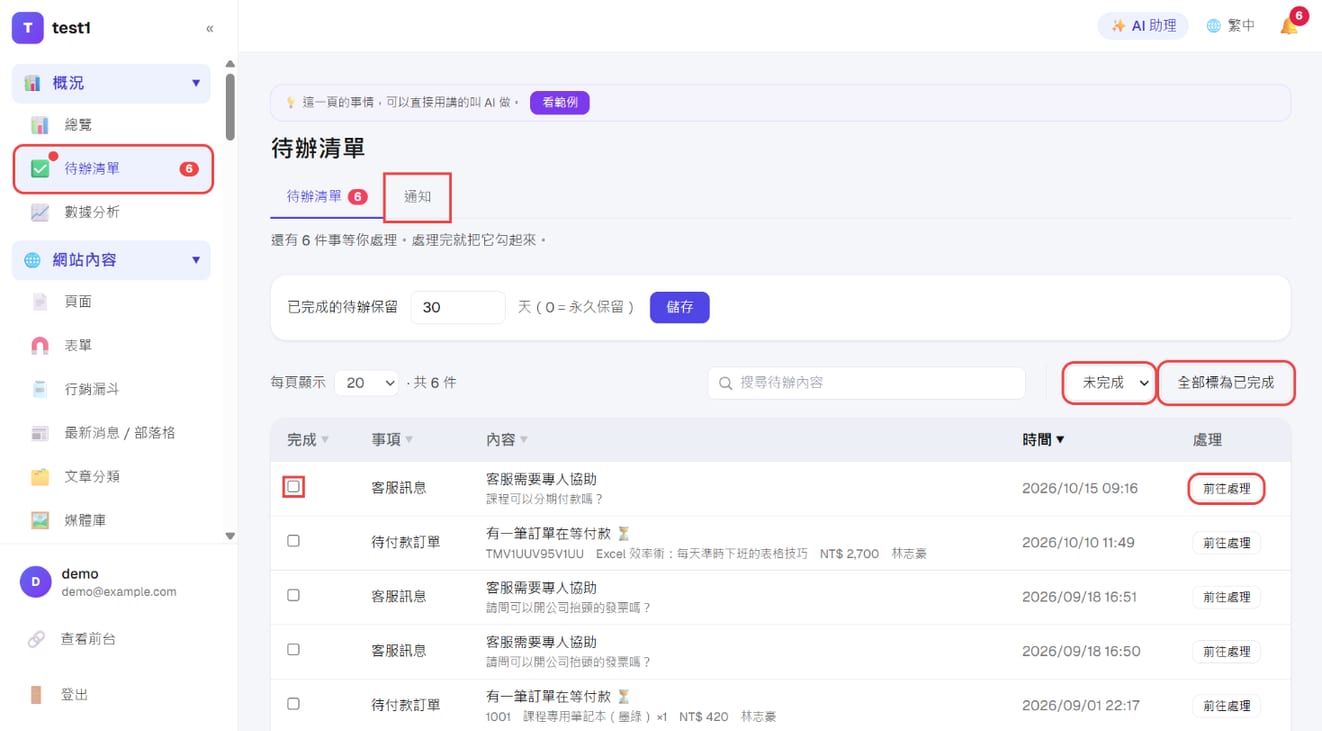Click the 看範例 button

(560, 102)
